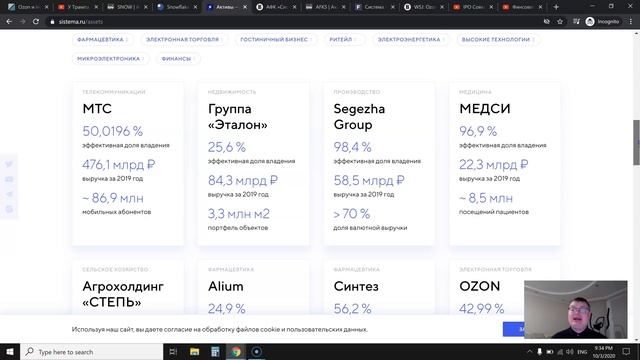Open the notification center icon
Image resolution: width=640 pixels, height=360 pixels.
tap(626, 351)
